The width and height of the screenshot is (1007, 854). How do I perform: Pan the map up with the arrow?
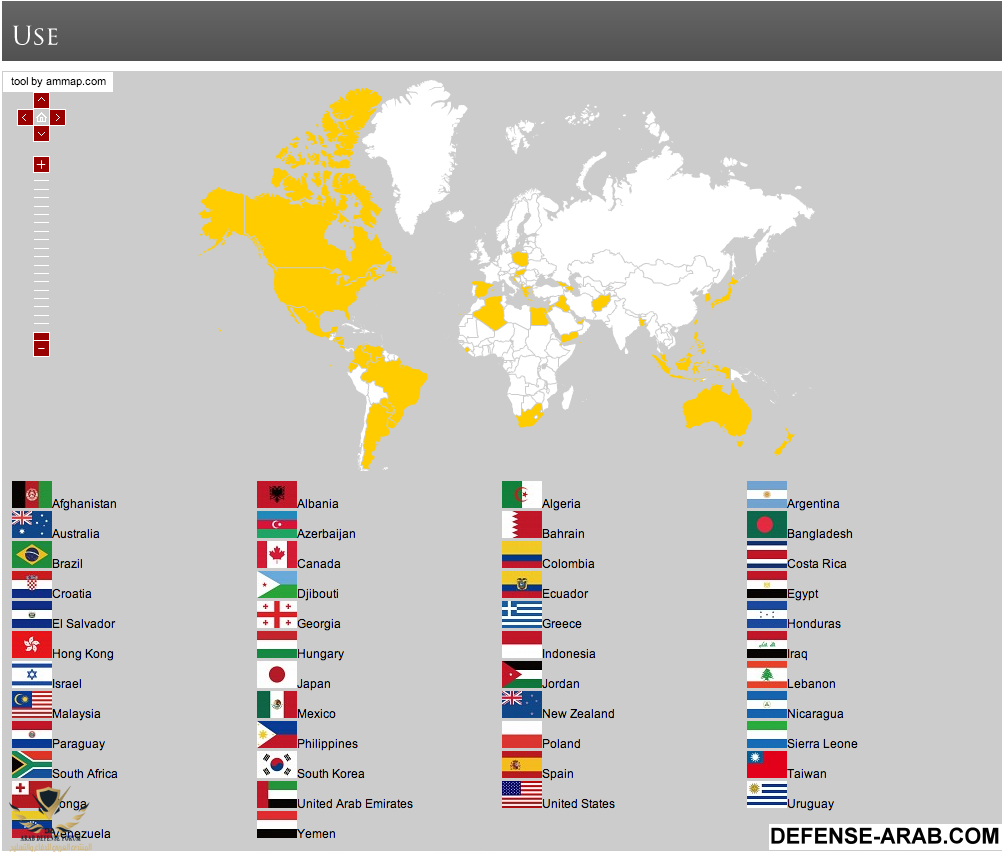click(41, 100)
